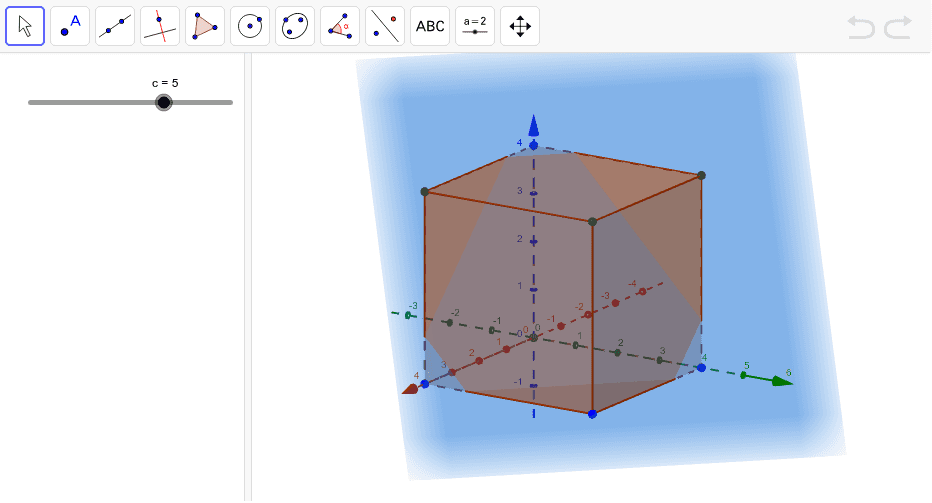Viewport: 932px width, 503px height.
Task: Pick the a=2 Slider tool
Action: coord(475,26)
